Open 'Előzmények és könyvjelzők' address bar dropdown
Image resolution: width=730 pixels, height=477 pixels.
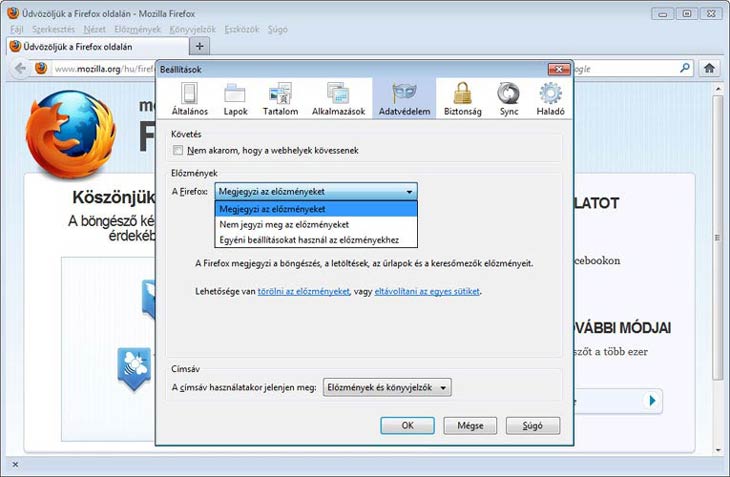(x=387, y=387)
